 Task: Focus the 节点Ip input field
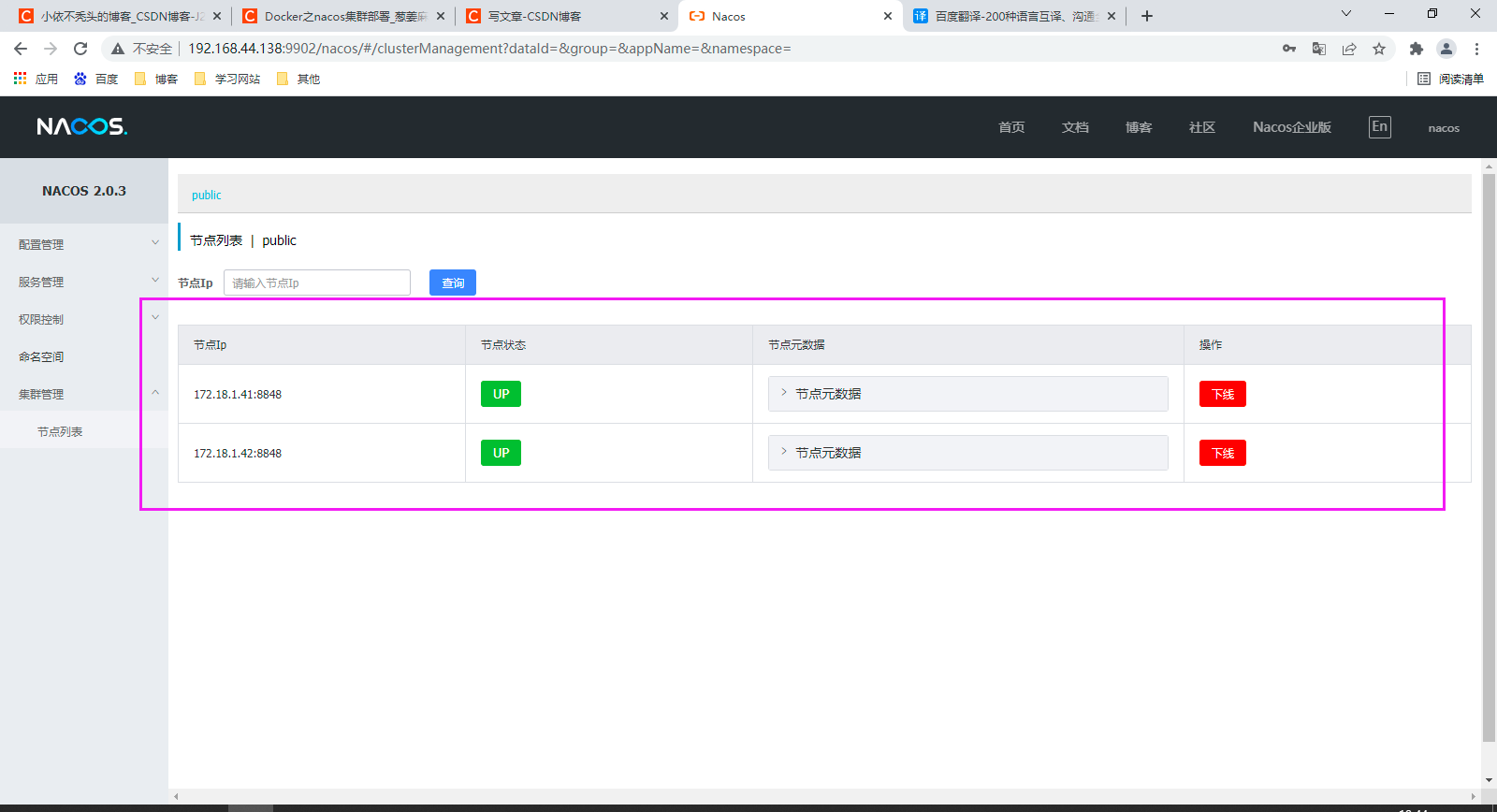317,283
